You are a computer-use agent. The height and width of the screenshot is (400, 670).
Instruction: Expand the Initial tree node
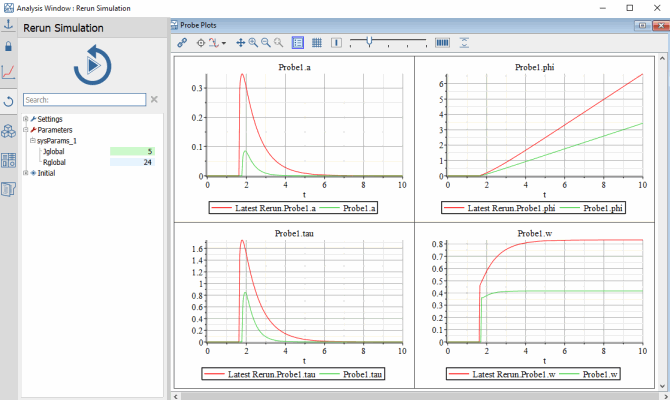(26, 172)
